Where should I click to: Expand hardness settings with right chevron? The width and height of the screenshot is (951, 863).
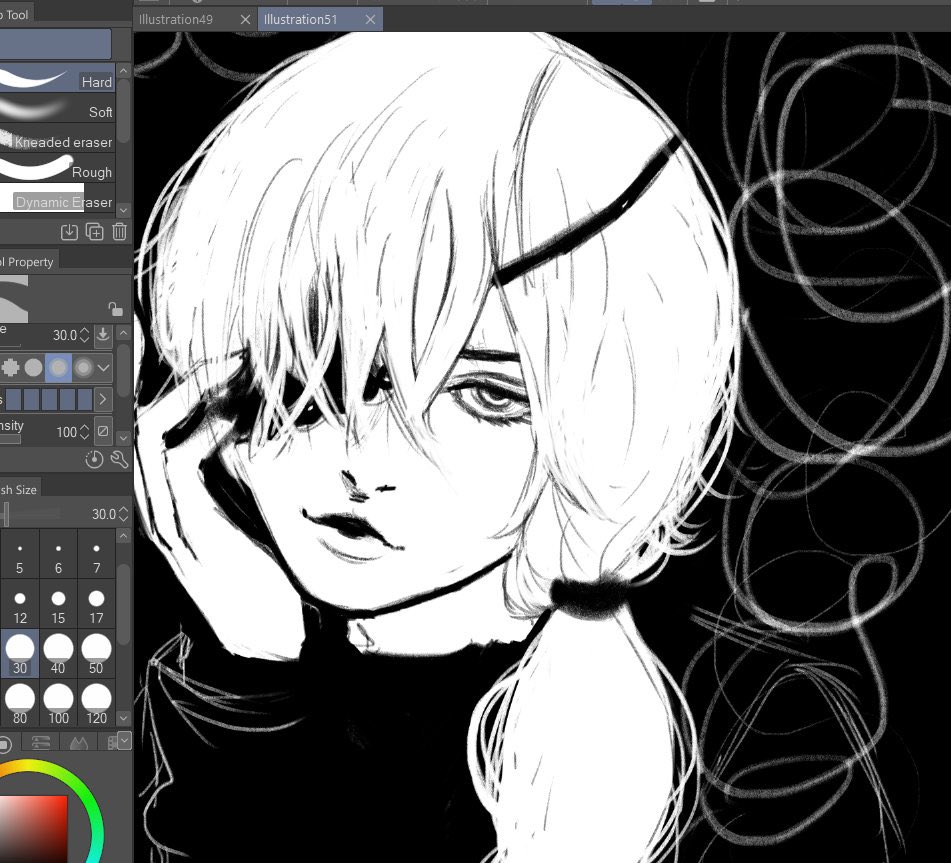[103, 399]
